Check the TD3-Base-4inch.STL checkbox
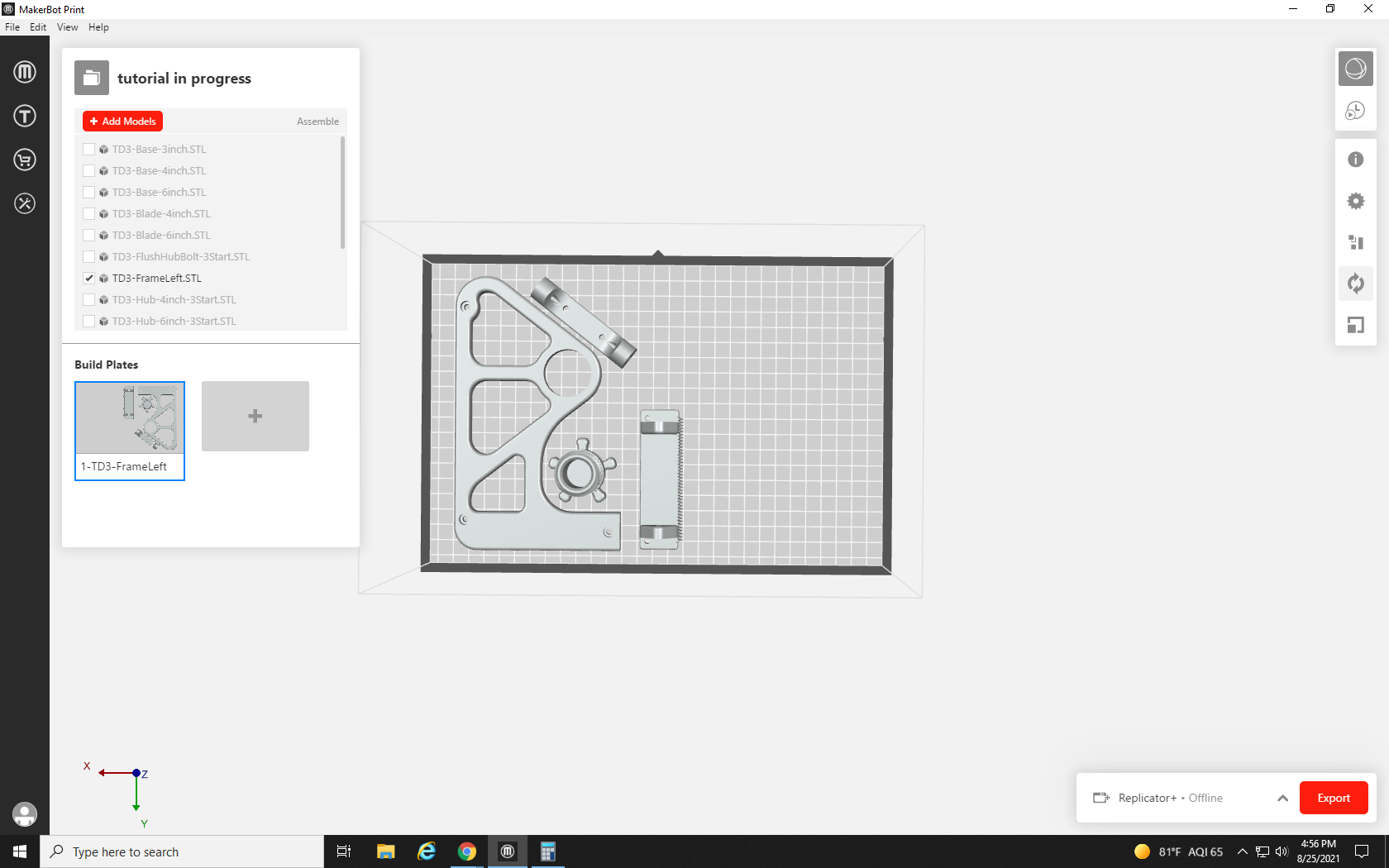Image resolution: width=1389 pixels, height=868 pixels. coord(88,171)
